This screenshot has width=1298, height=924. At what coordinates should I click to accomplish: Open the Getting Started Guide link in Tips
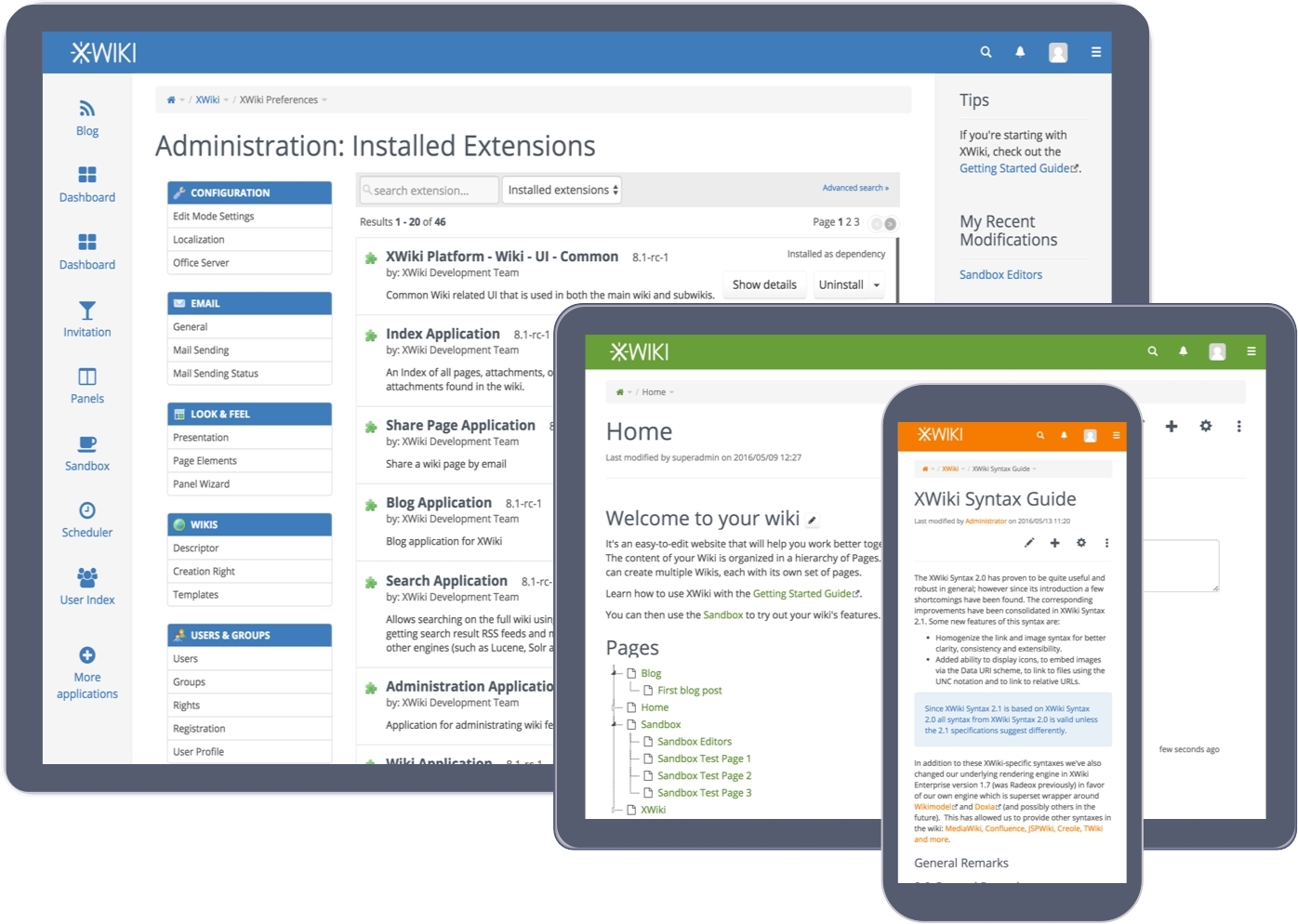pyautogui.click(x=1018, y=168)
